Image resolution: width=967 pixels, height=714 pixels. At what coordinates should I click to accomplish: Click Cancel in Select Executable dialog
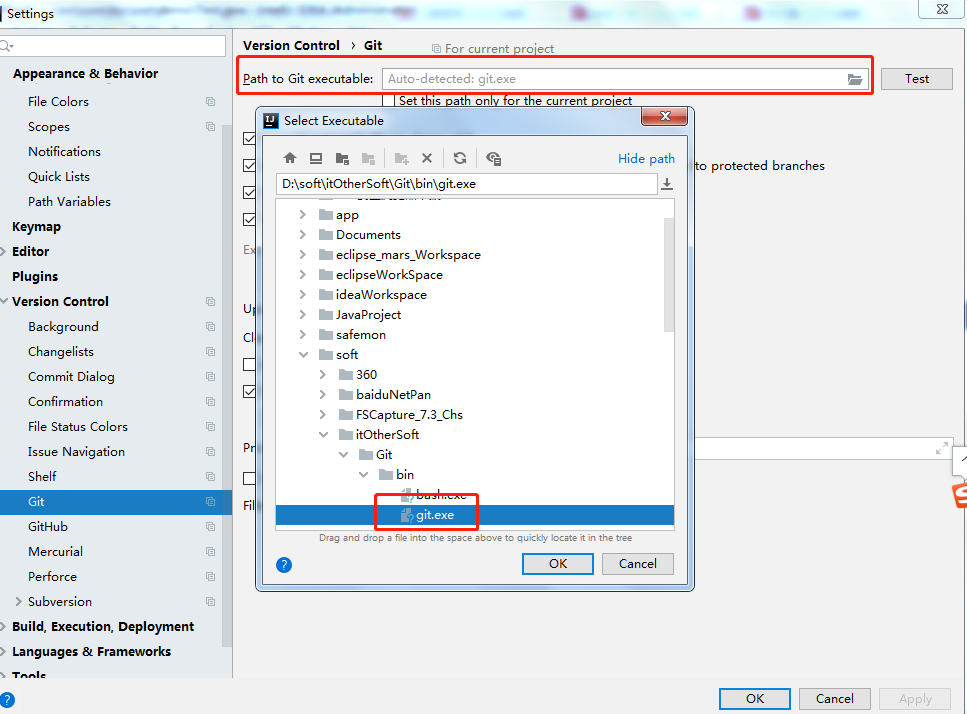638,564
